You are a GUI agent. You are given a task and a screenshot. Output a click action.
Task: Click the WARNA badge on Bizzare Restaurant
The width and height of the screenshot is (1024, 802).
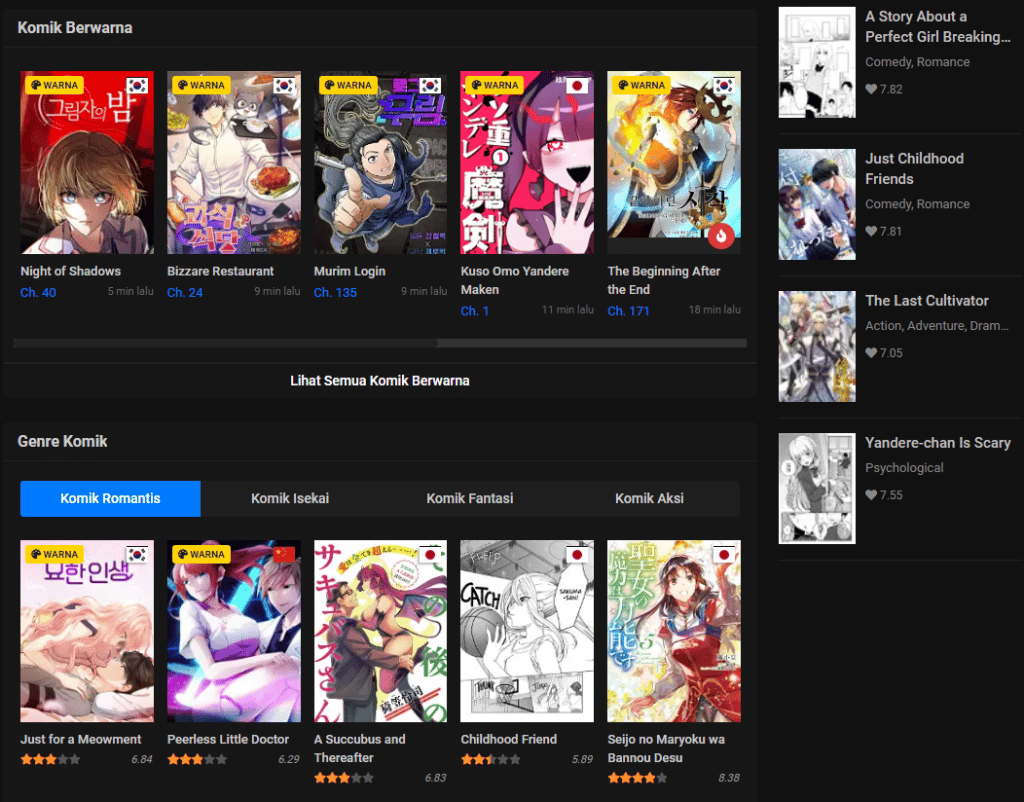click(201, 85)
